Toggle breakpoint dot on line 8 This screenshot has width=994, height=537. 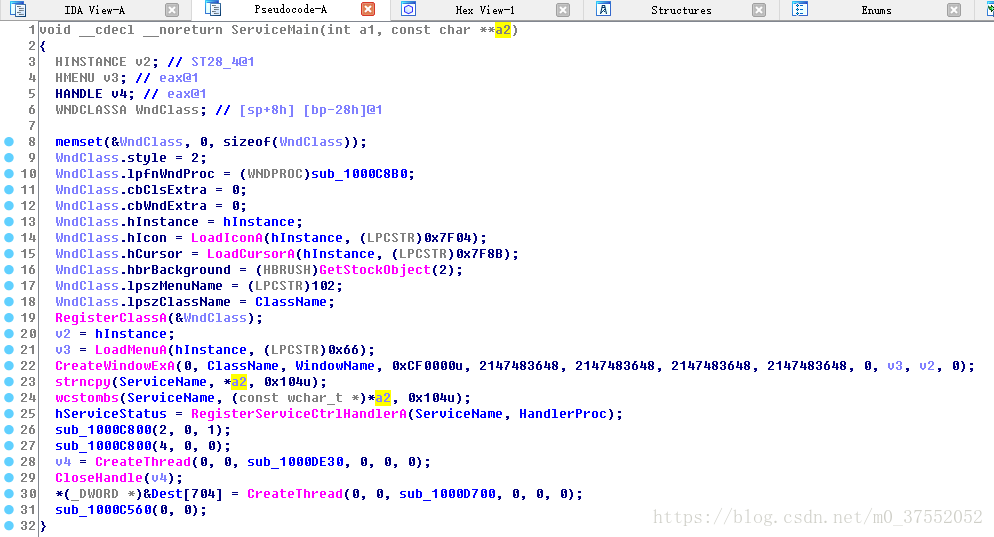(9, 141)
